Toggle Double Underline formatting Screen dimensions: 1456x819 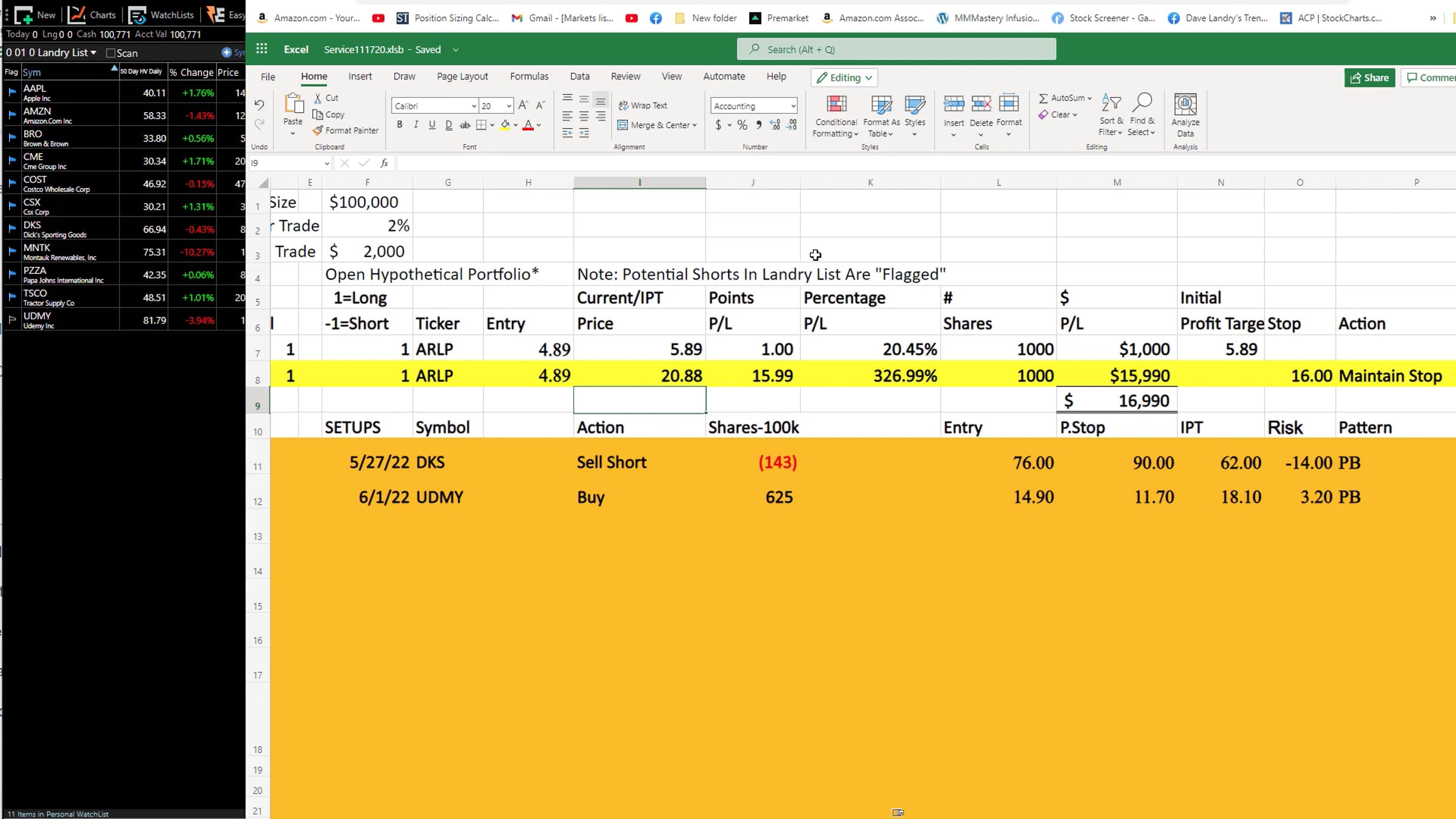pos(448,125)
